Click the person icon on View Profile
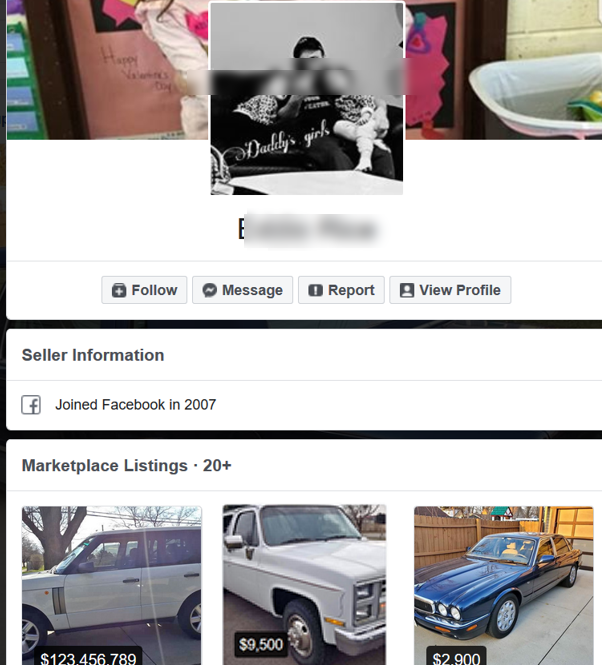Viewport: 602px width, 665px height. point(407,291)
